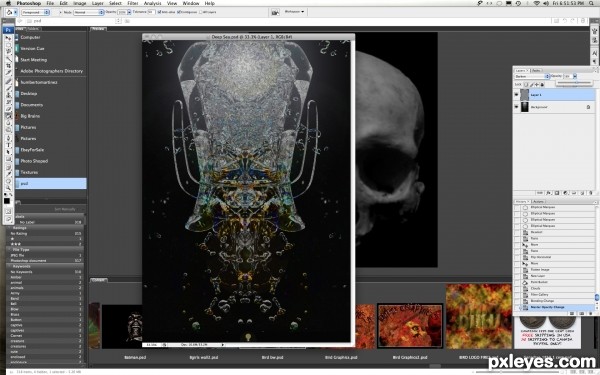Open the Image menu
The height and width of the screenshot is (375, 600).
[80, 3]
